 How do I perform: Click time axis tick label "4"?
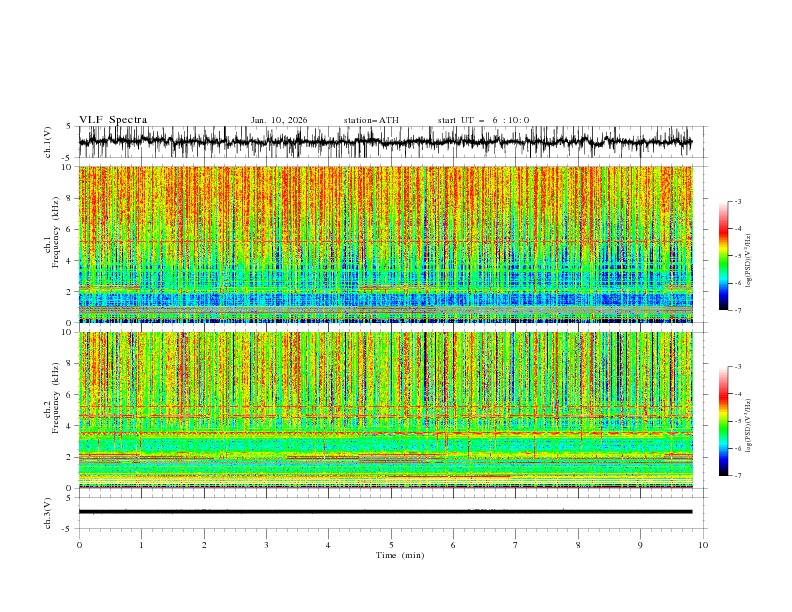coord(328,545)
